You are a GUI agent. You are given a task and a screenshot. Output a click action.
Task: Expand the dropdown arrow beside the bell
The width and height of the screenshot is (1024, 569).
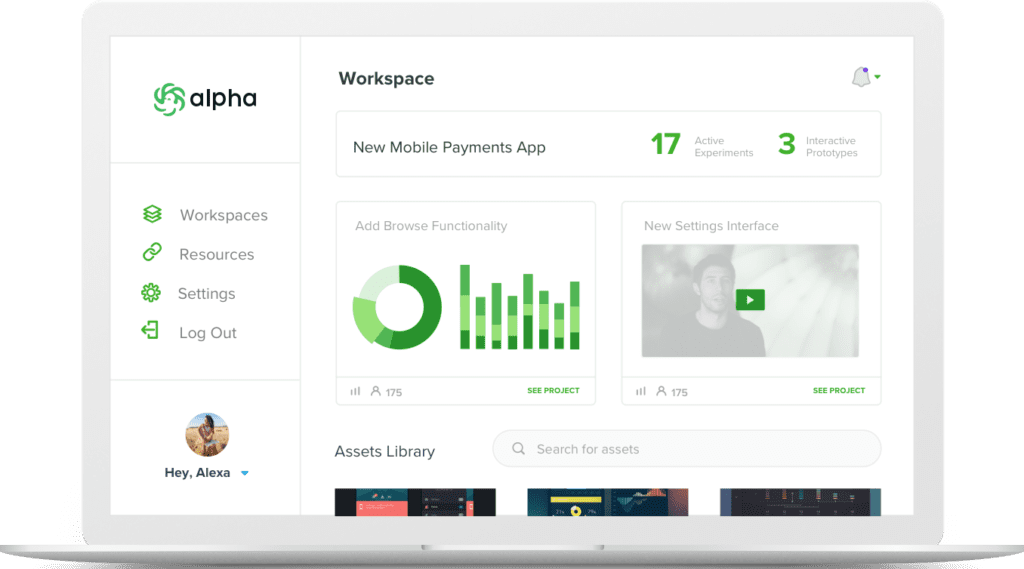click(878, 77)
